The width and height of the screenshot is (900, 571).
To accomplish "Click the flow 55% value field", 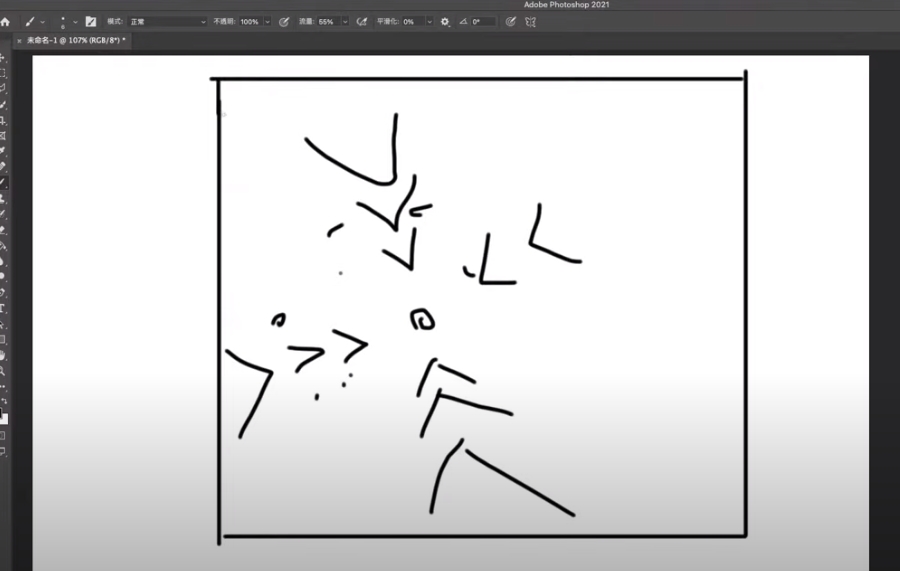I will pyautogui.click(x=328, y=22).
